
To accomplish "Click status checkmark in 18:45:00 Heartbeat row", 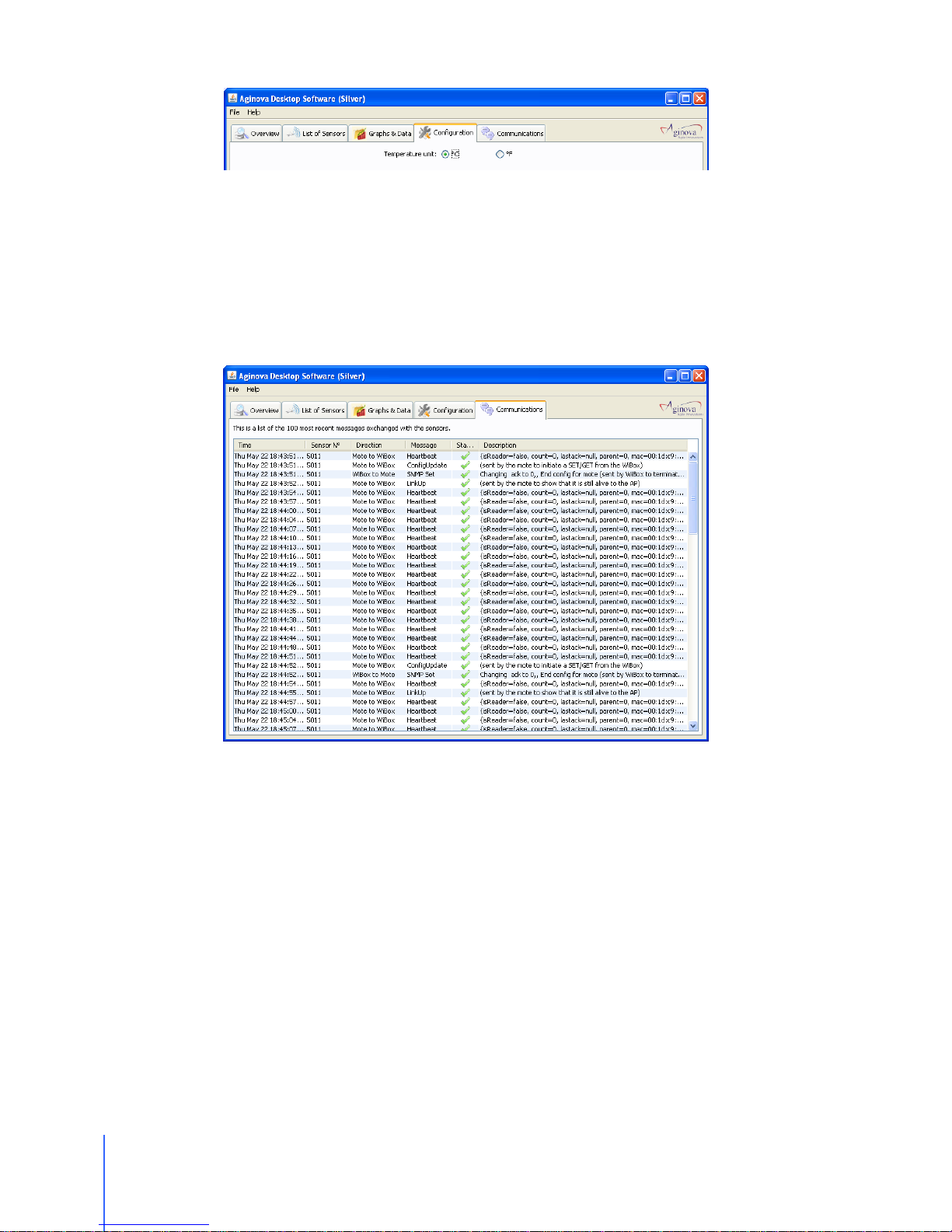I will 465,711.
